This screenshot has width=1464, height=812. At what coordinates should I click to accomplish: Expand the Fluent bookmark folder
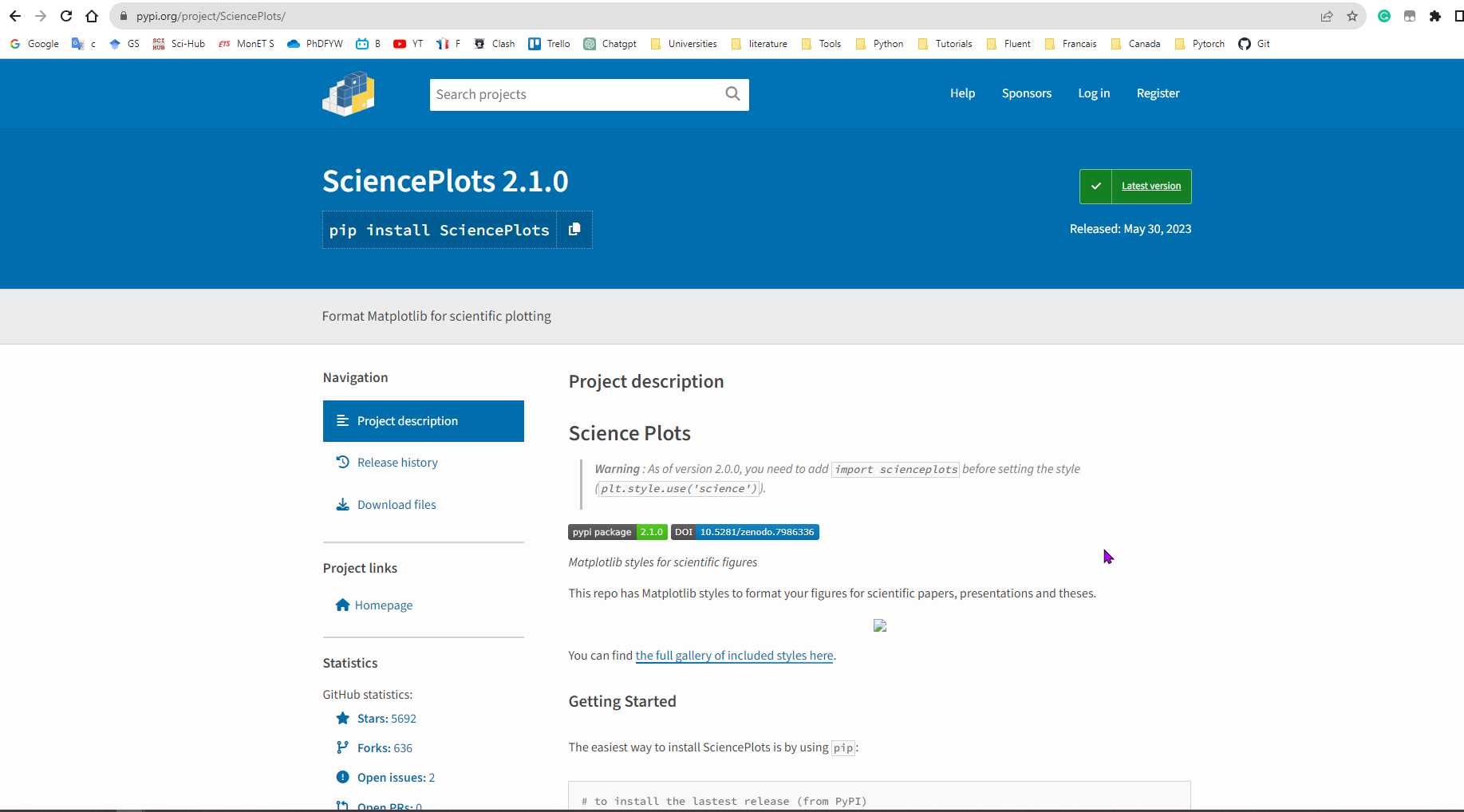(1009, 44)
